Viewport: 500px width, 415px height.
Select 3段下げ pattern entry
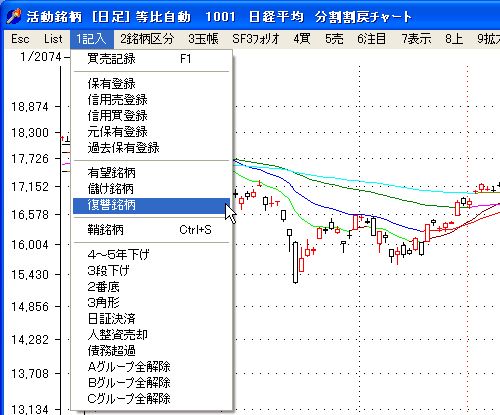click(151, 270)
